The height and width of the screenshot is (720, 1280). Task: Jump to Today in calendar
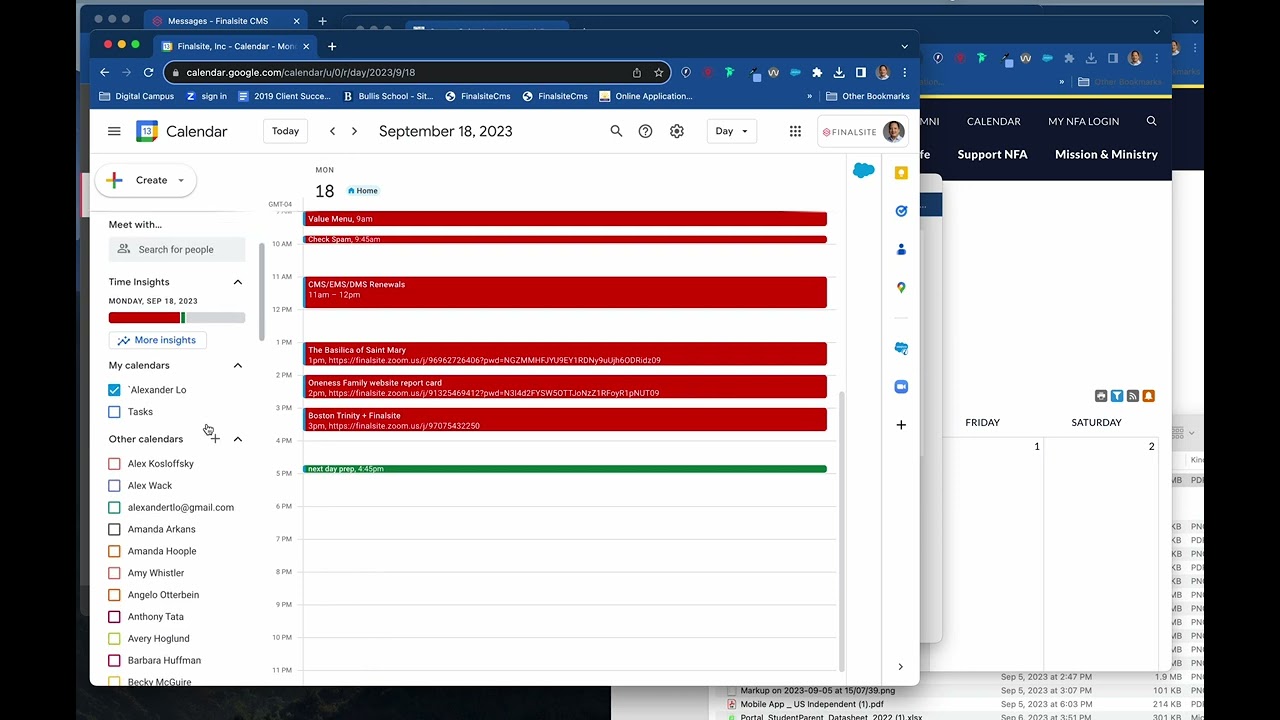285,131
